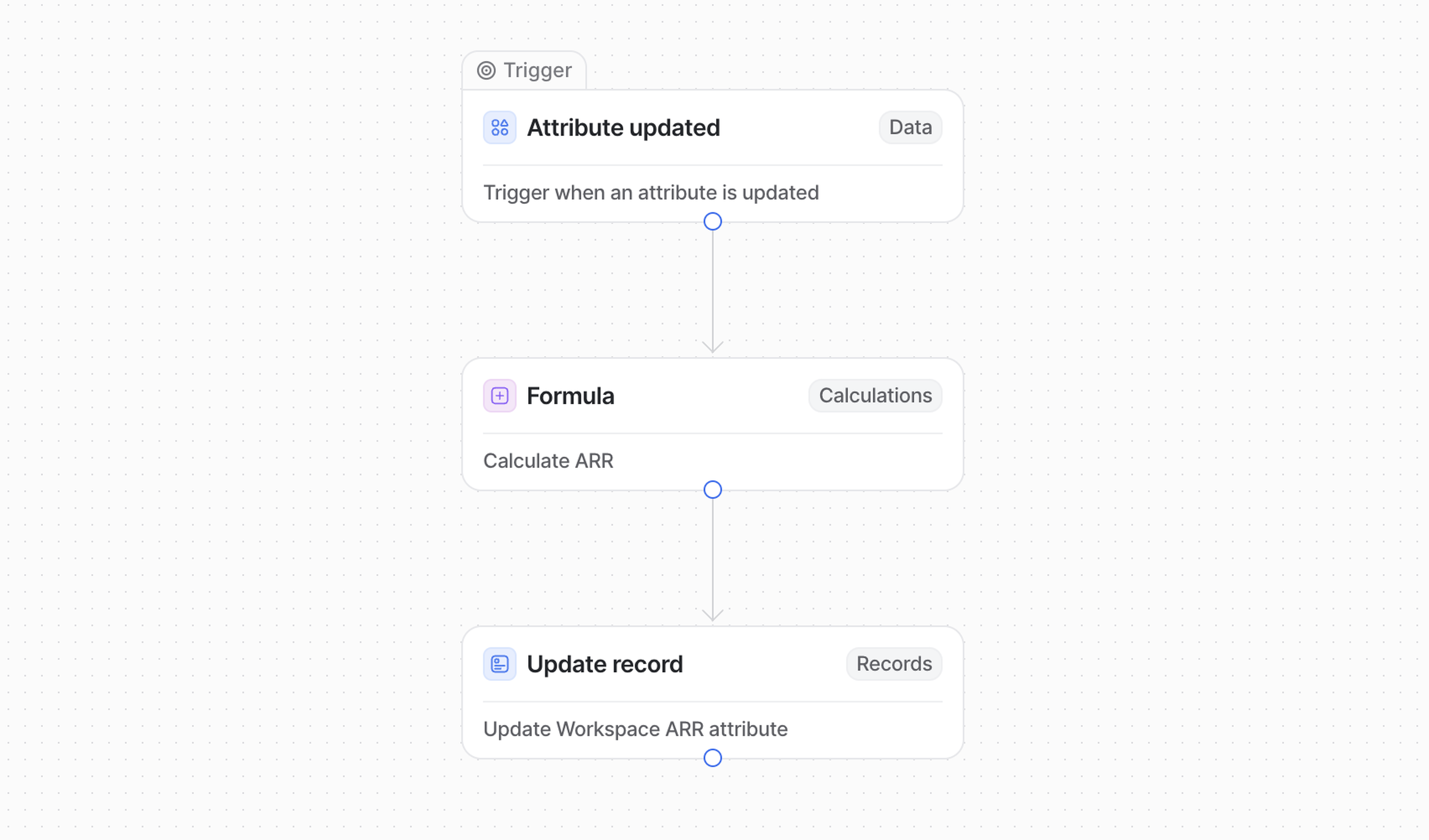Select the Update record block title

604,664
